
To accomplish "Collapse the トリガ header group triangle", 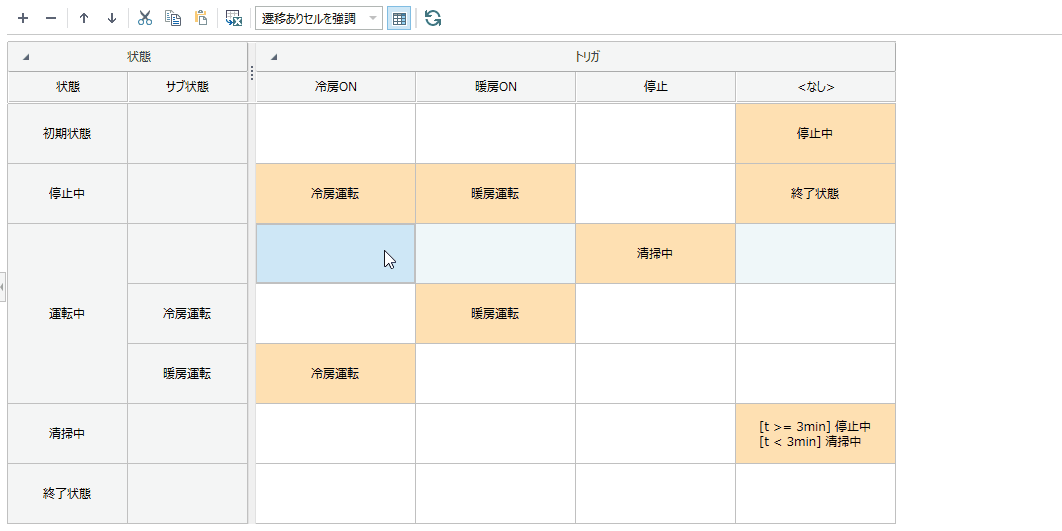I will tap(274, 58).
